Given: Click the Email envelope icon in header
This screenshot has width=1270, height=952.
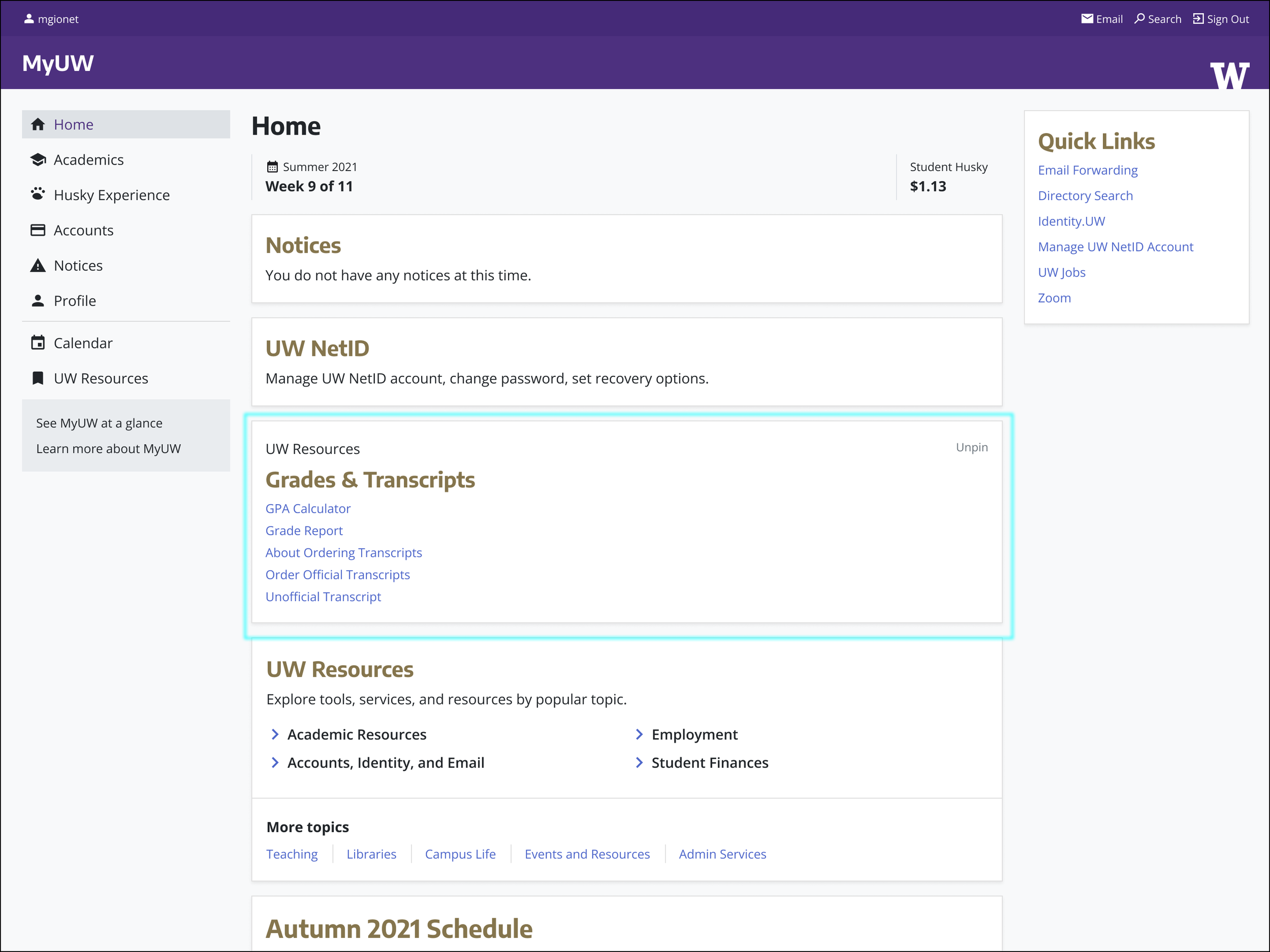Looking at the screenshot, I should pos(1087,18).
